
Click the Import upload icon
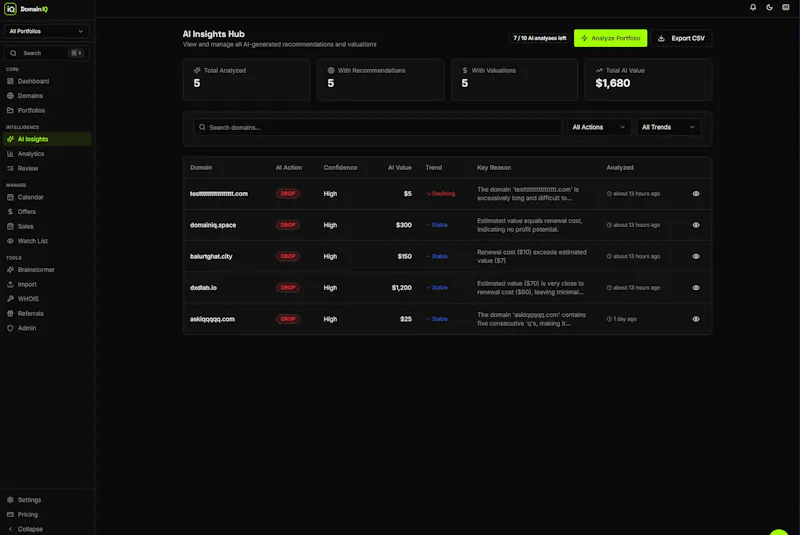tap(10, 285)
